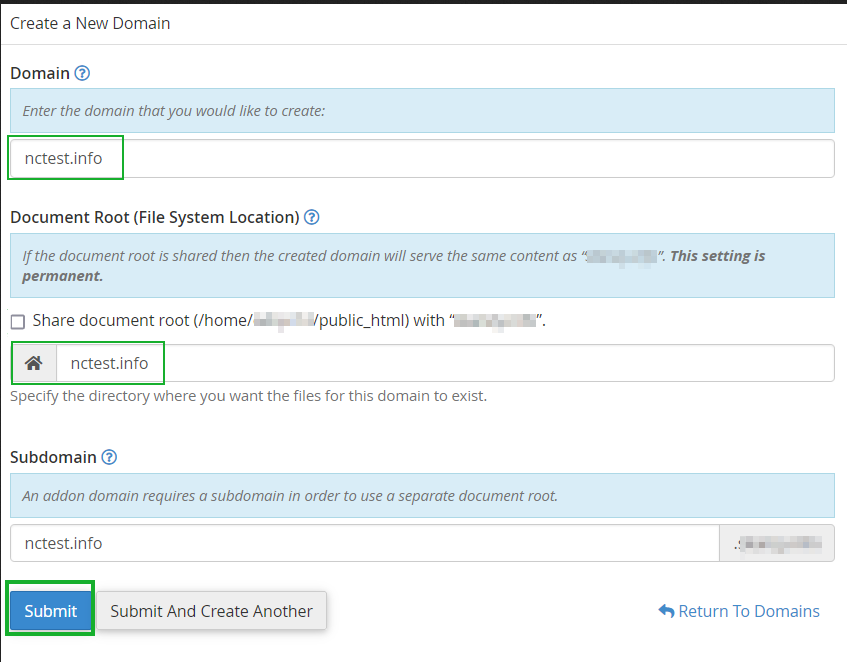Click the 'This setting is permanent' notice
The image size is (847, 662).
(717, 256)
